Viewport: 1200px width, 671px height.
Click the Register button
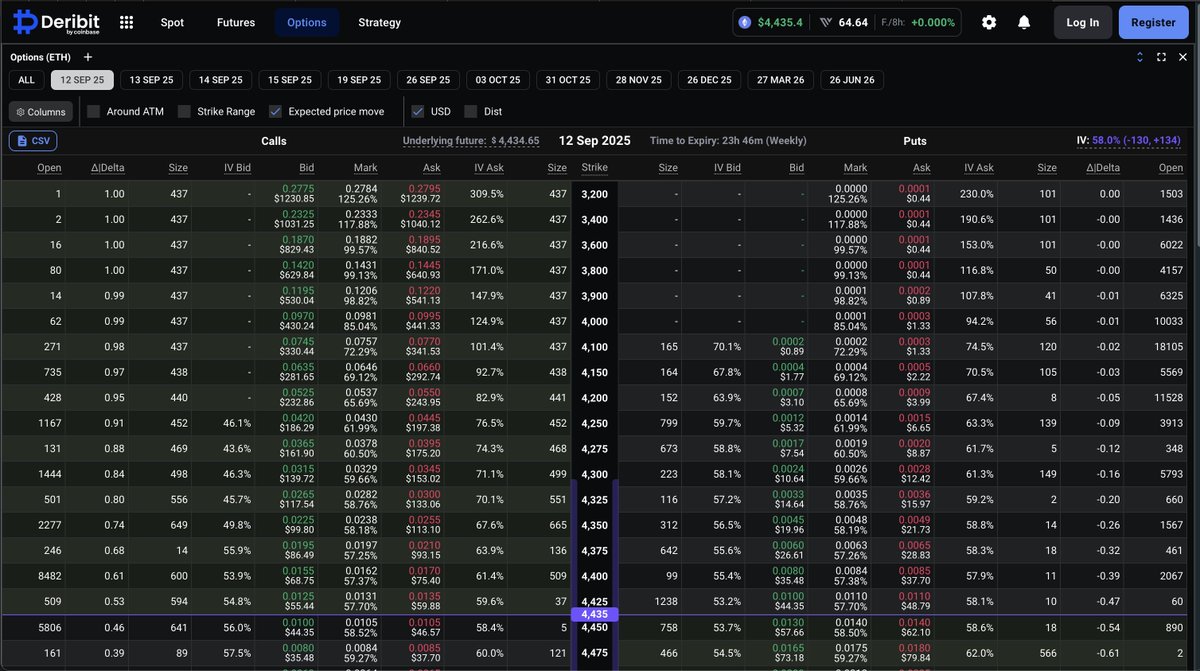coord(1153,21)
